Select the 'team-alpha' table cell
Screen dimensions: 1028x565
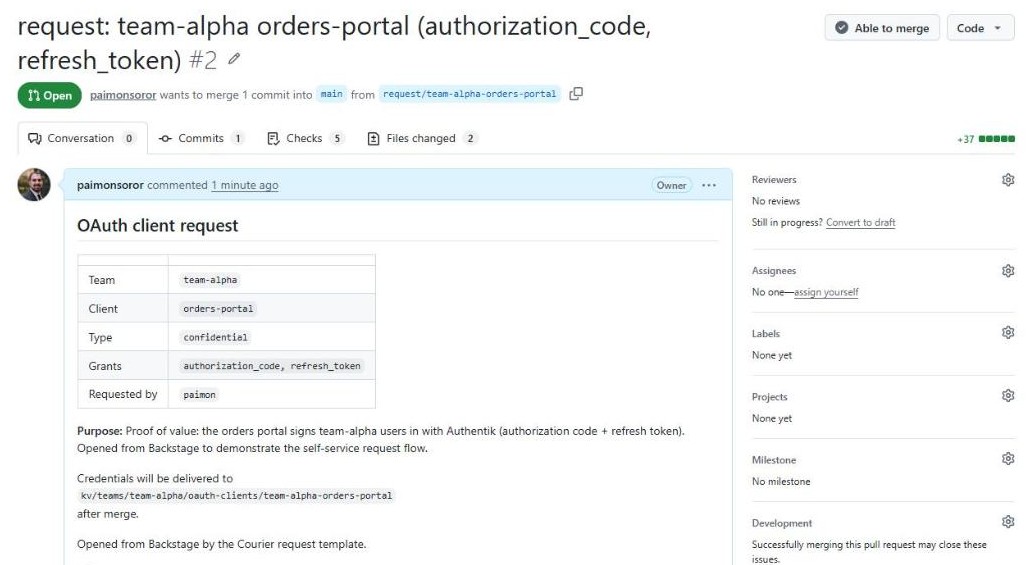tap(271, 280)
